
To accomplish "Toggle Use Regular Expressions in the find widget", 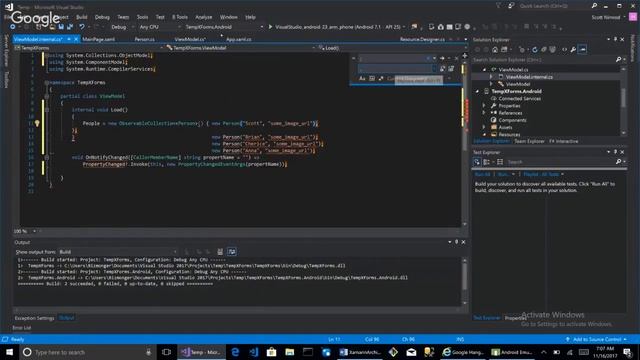I will pyautogui.click(x=381, y=78).
